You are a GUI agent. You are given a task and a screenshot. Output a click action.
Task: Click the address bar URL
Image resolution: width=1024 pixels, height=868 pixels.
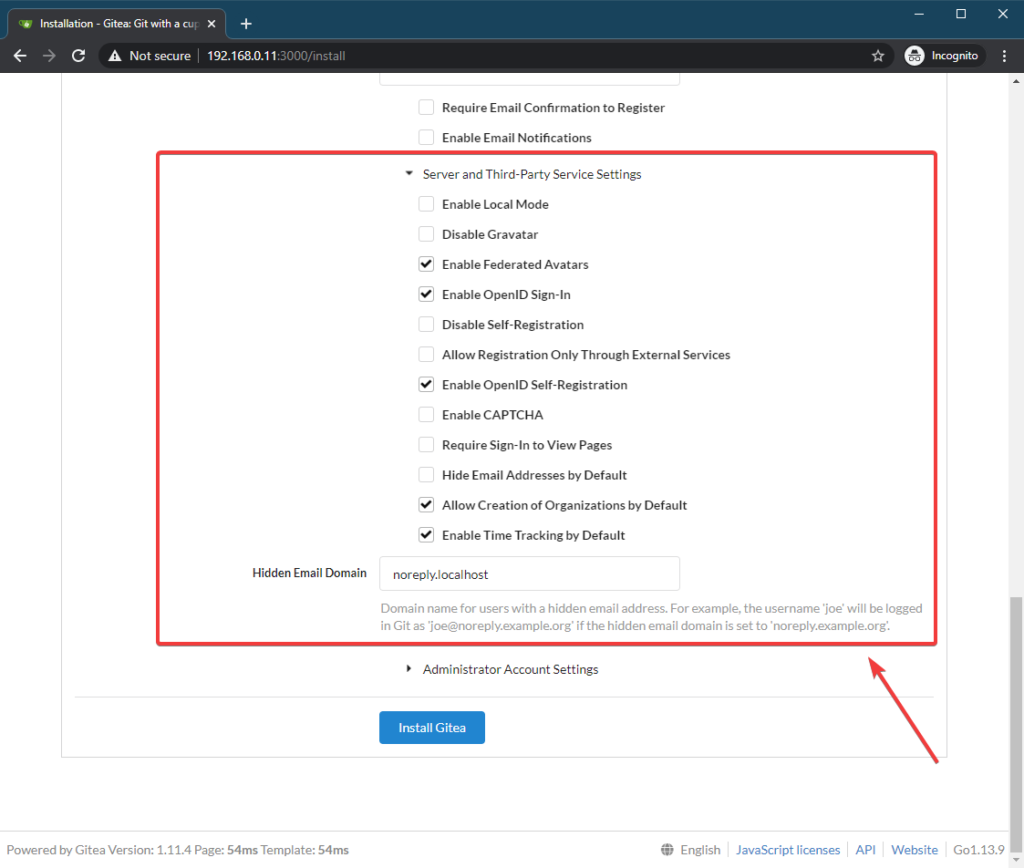[x=276, y=56]
